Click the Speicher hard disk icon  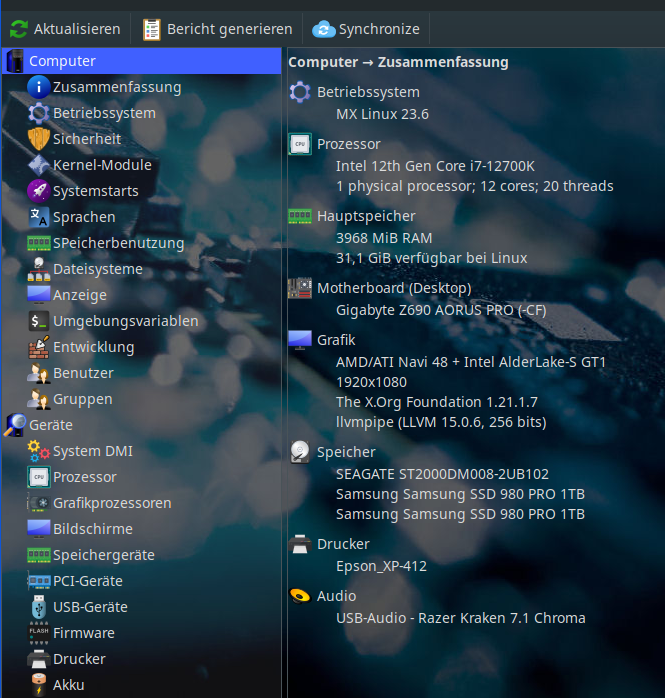coord(300,452)
